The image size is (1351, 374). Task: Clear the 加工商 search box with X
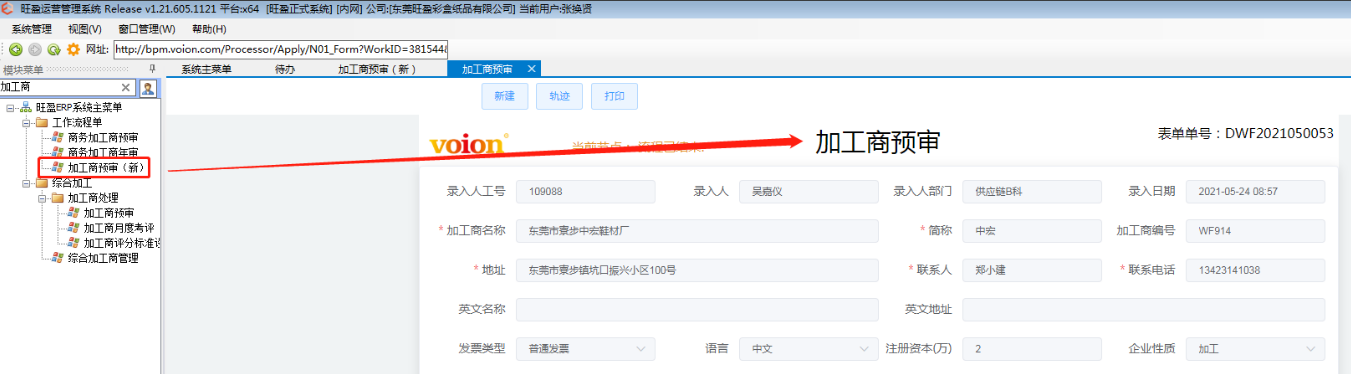click(126, 88)
